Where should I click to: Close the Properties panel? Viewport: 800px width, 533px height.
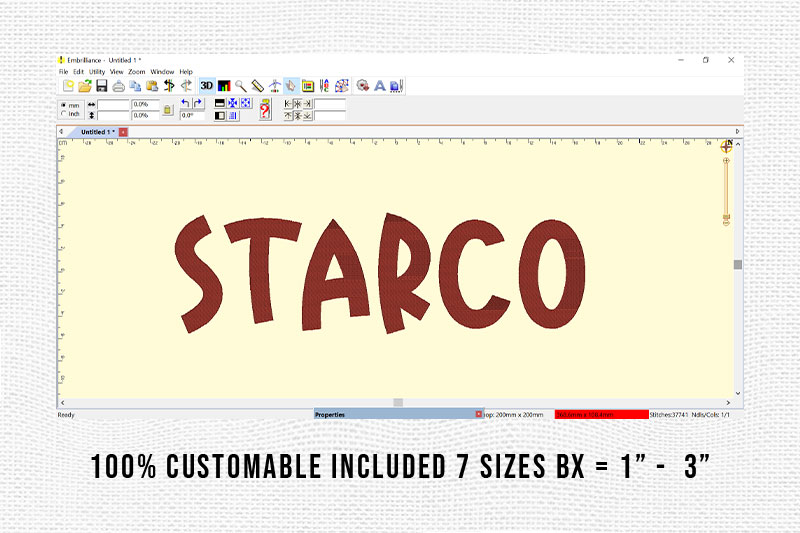pos(479,414)
